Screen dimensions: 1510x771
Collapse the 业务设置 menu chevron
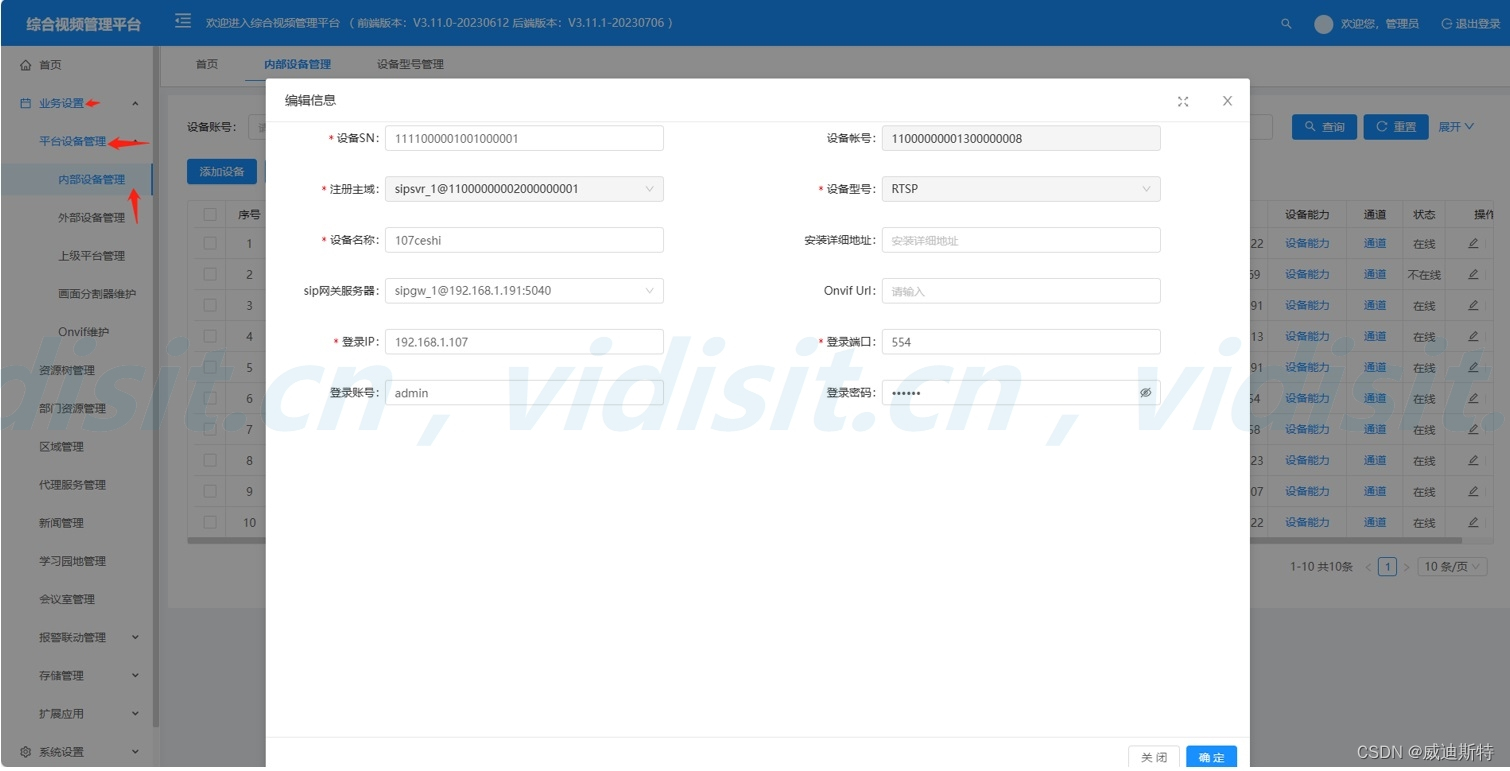point(135,103)
